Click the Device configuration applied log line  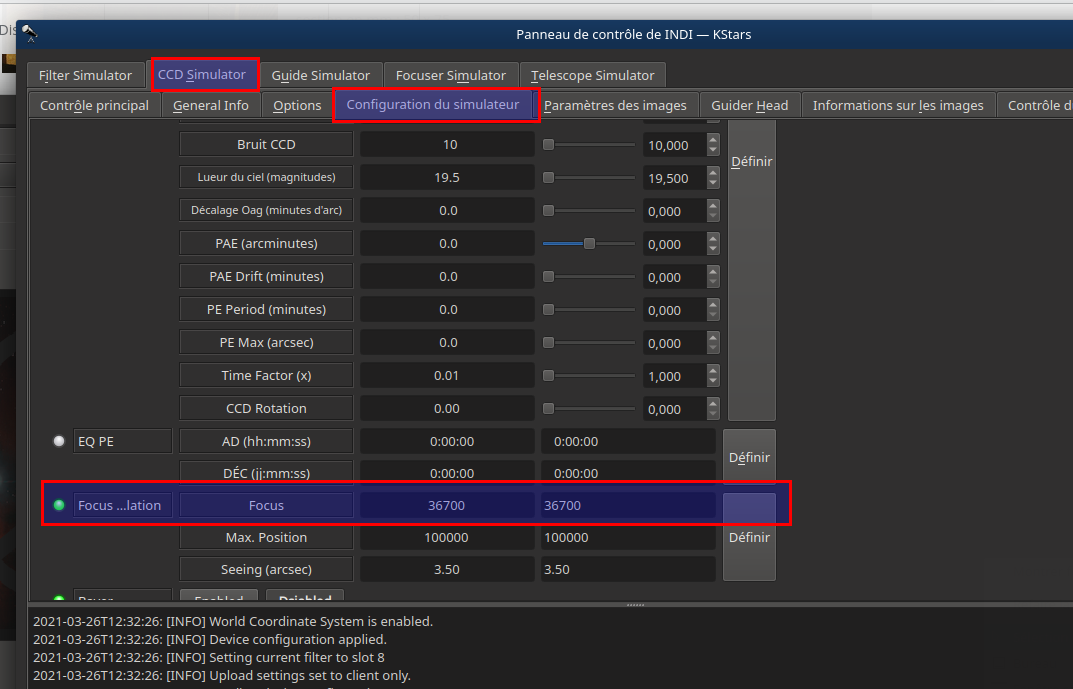pos(209,639)
